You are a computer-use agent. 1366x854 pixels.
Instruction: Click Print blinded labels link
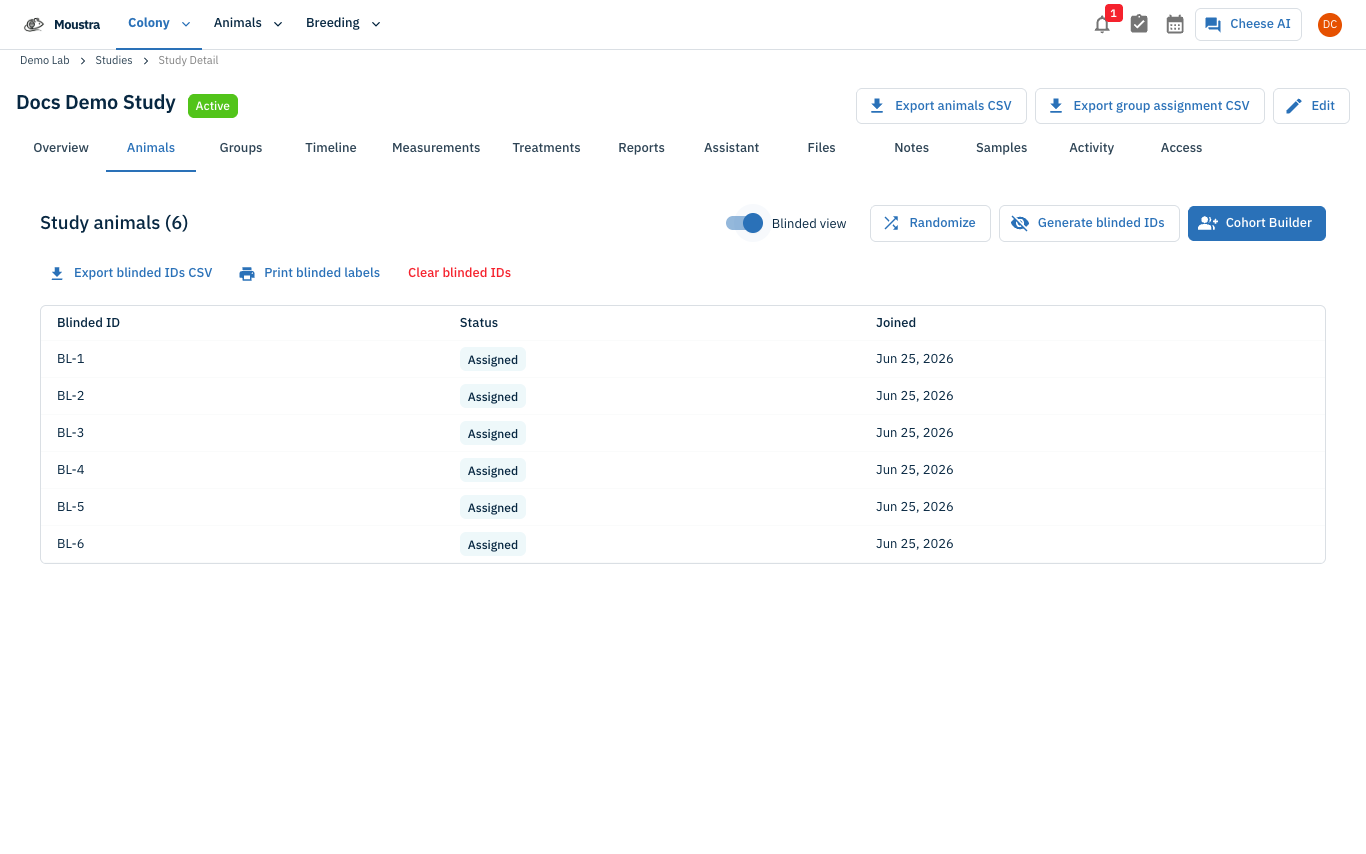pos(309,273)
